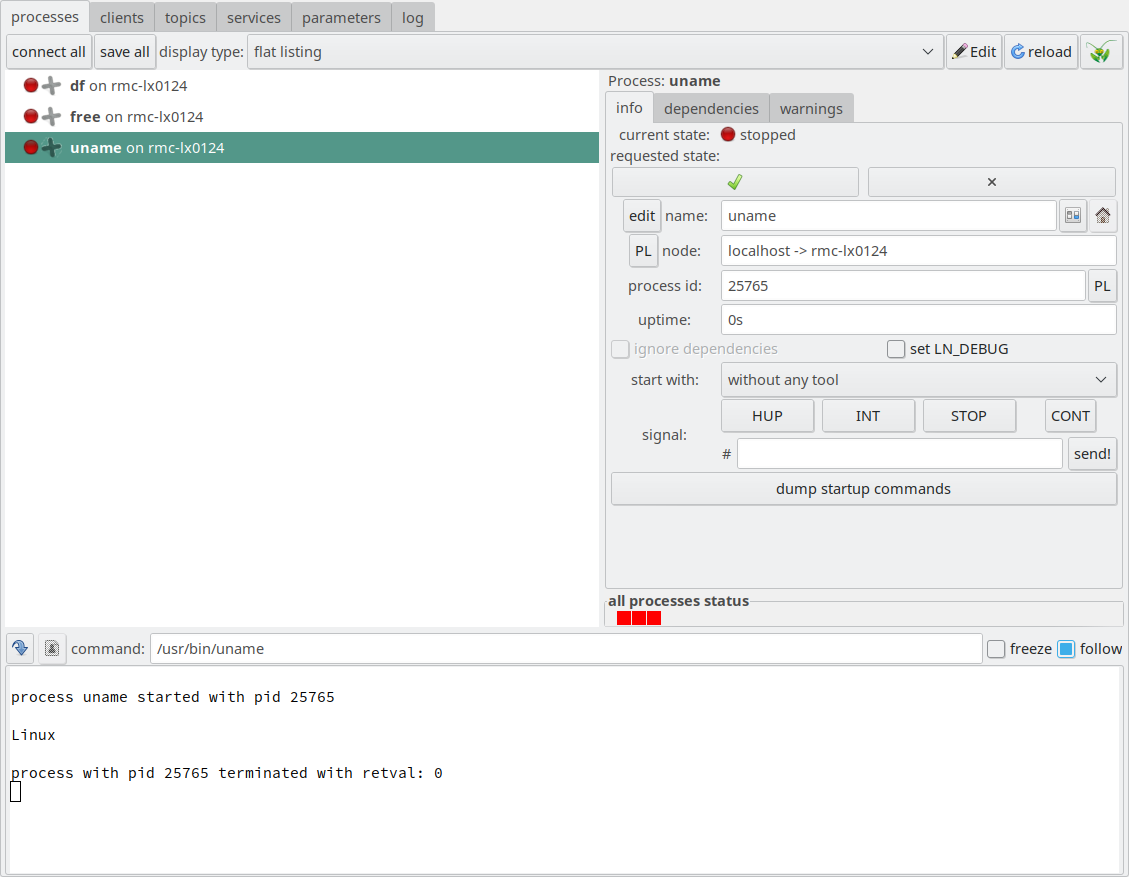Click the node field showing localhost

click(x=919, y=251)
